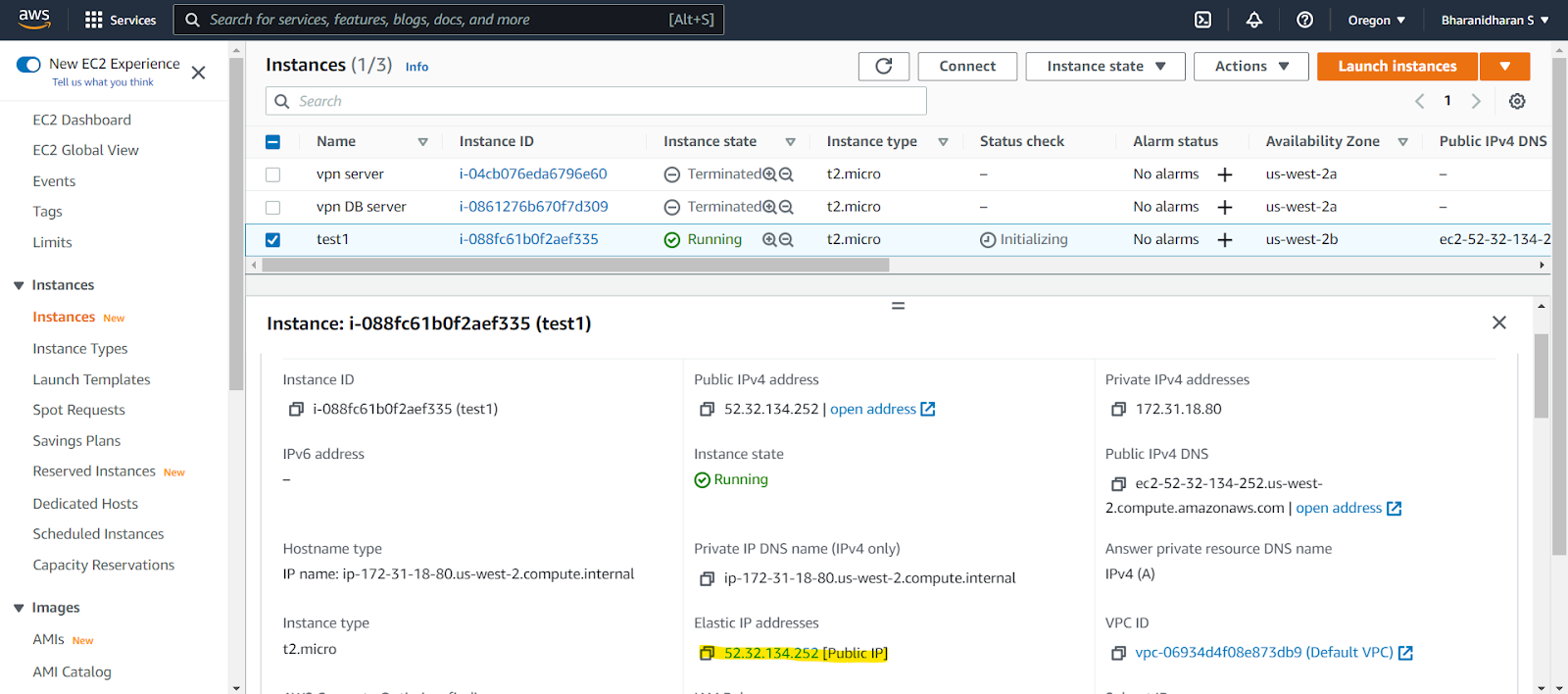Select the vpn server row checkbox
Screen dimensions: 1568x694
pos(272,174)
